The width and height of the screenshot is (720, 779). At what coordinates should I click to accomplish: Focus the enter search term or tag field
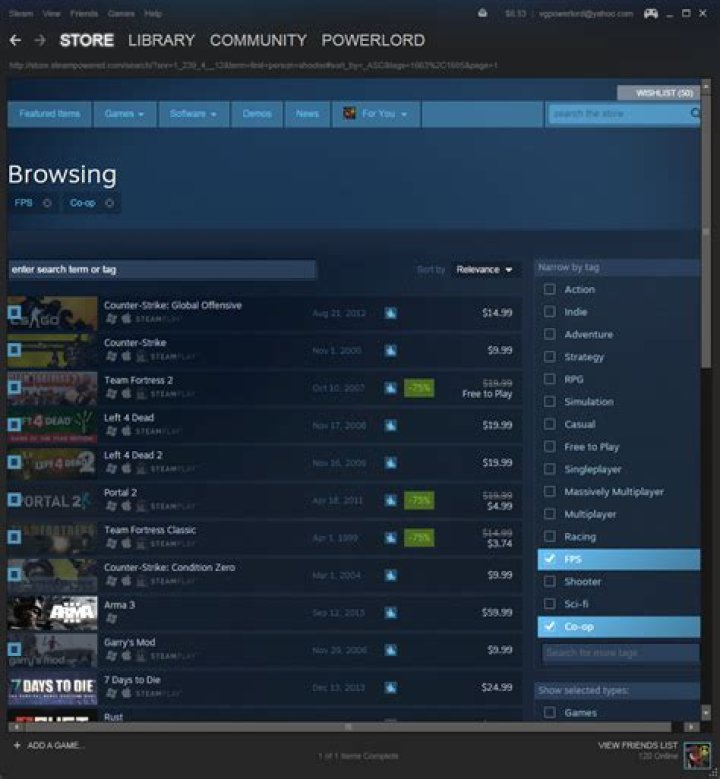coord(162,269)
